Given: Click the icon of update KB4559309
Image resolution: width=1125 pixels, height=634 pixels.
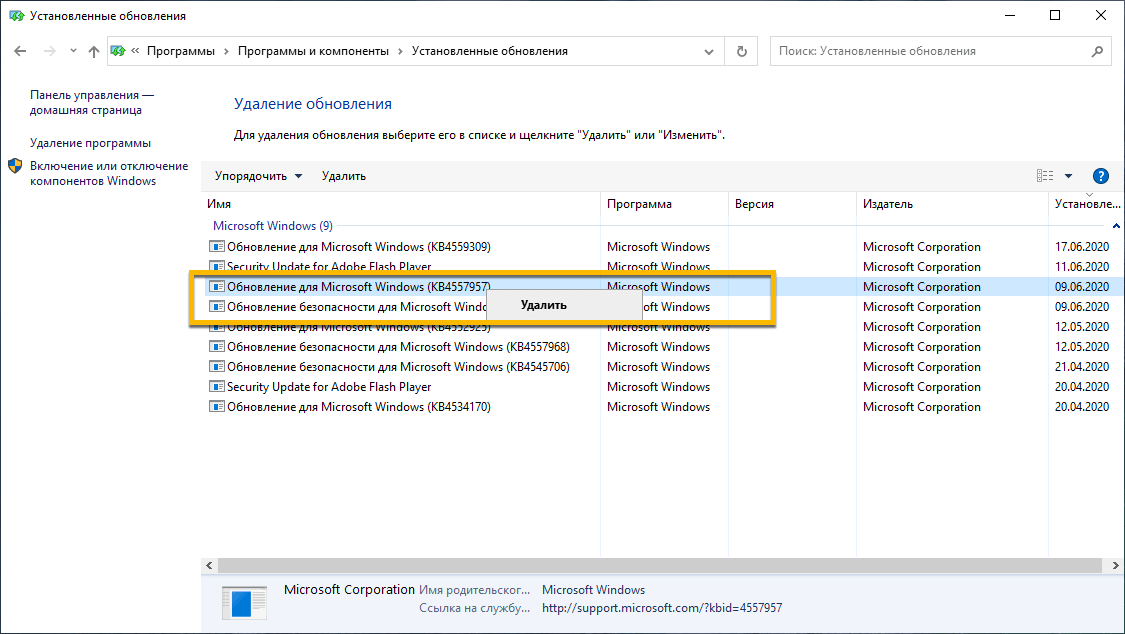Looking at the screenshot, I should (x=216, y=246).
